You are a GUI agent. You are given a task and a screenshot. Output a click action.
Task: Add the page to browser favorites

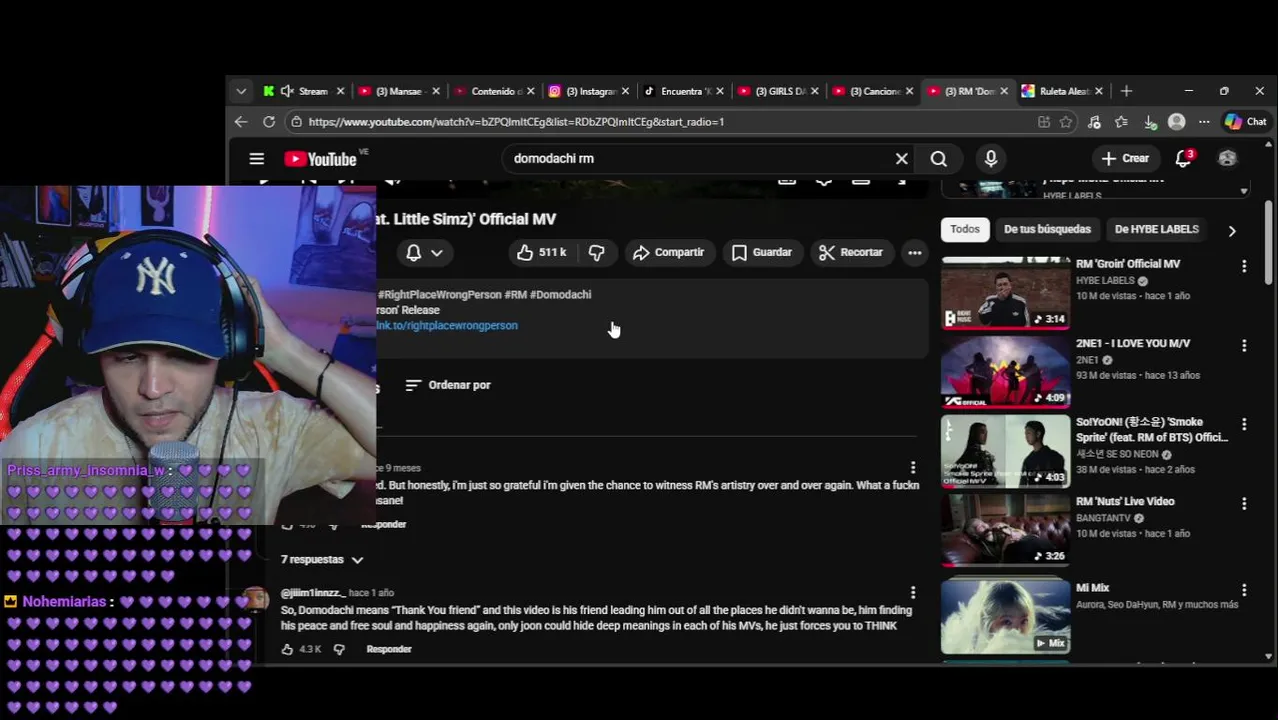pyautogui.click(x=1066, y=122)
